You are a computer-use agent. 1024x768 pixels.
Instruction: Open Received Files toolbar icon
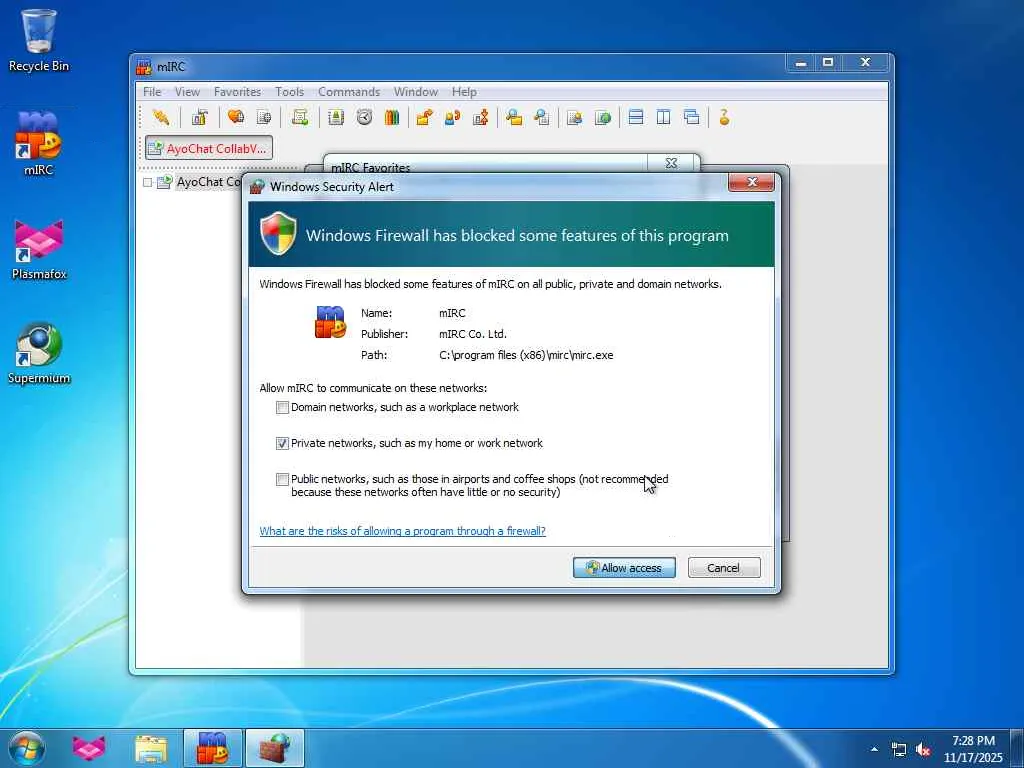coord(514,118)
